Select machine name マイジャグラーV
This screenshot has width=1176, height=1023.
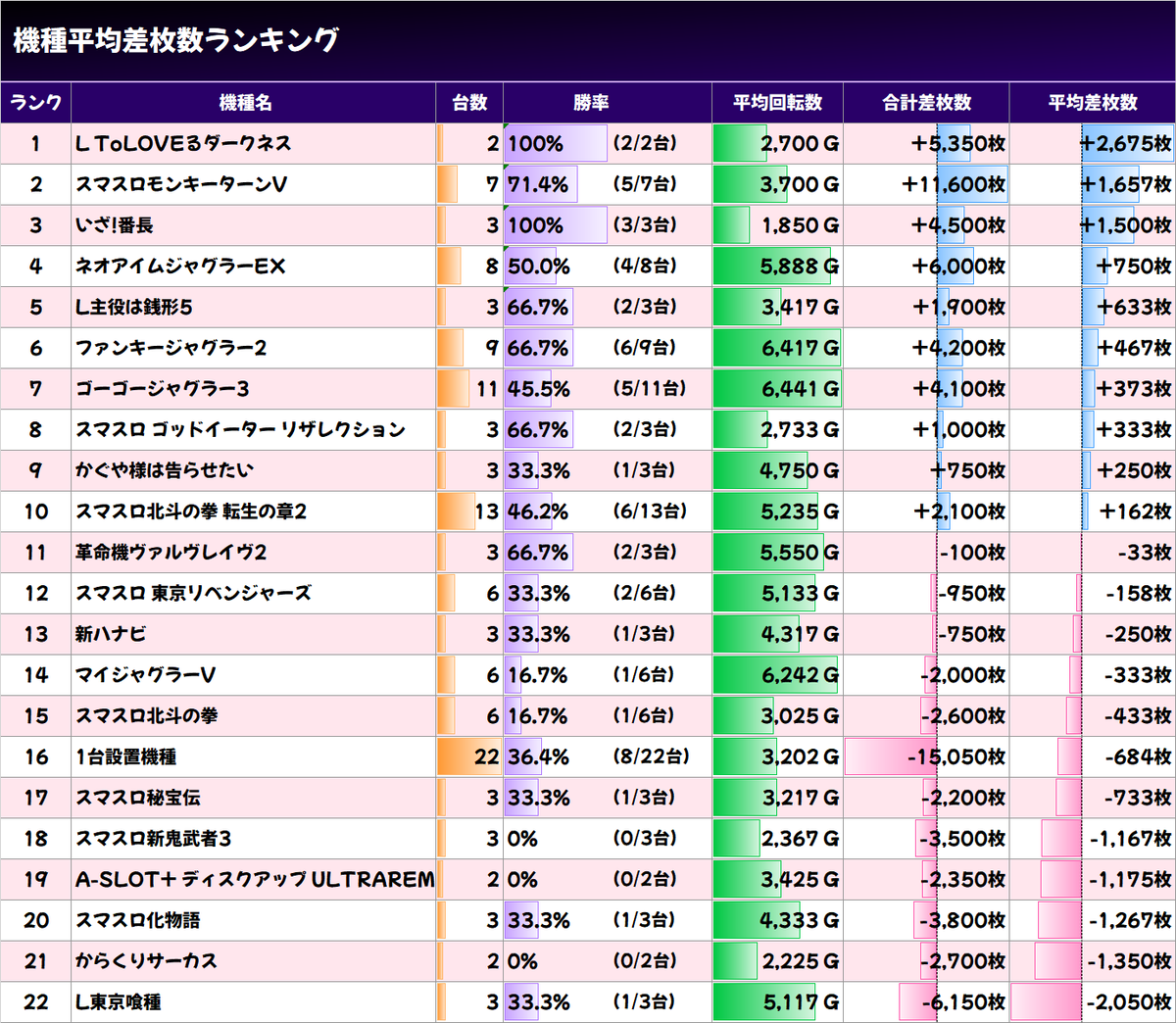(146, 675)
